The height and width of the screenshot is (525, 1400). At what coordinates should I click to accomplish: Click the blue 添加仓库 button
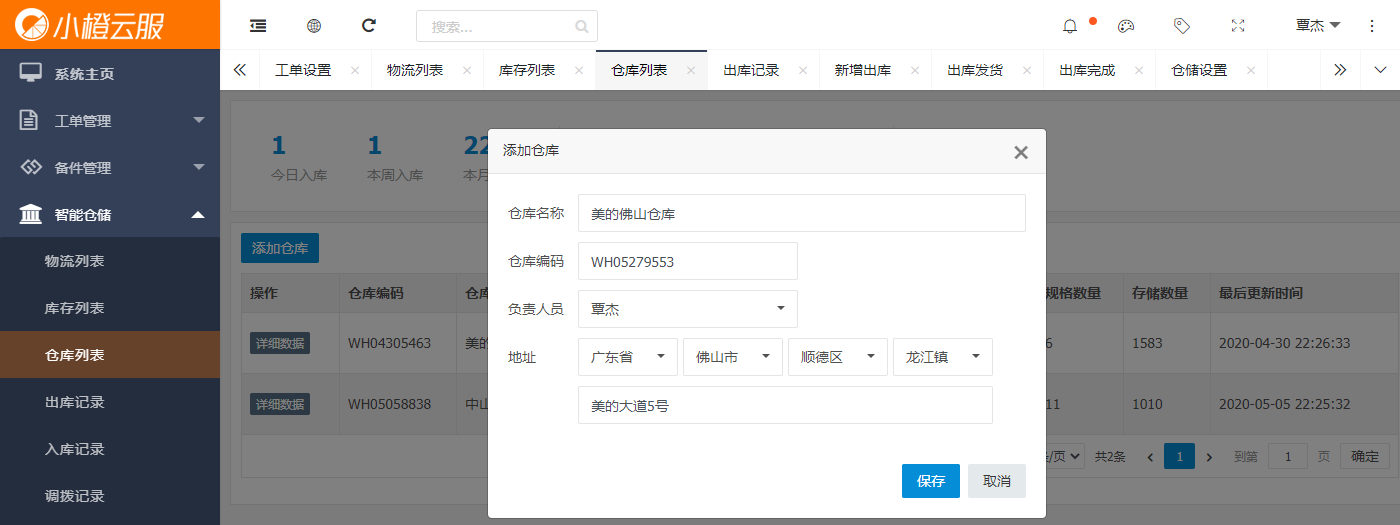pos(280,248)
